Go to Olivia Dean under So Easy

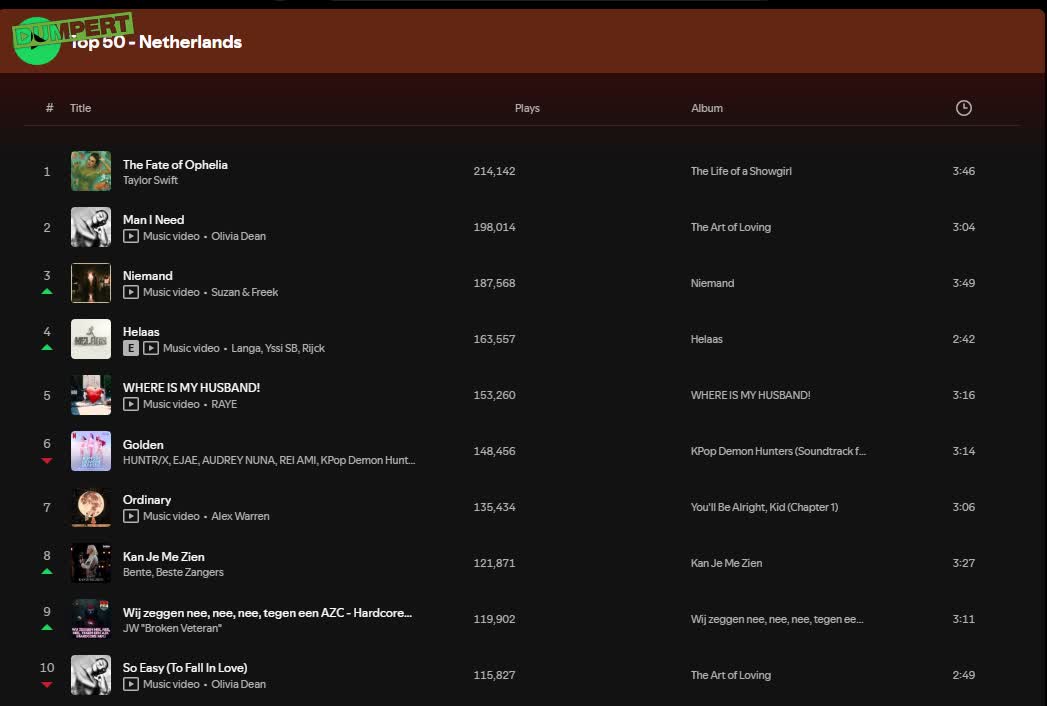(238, 684)
